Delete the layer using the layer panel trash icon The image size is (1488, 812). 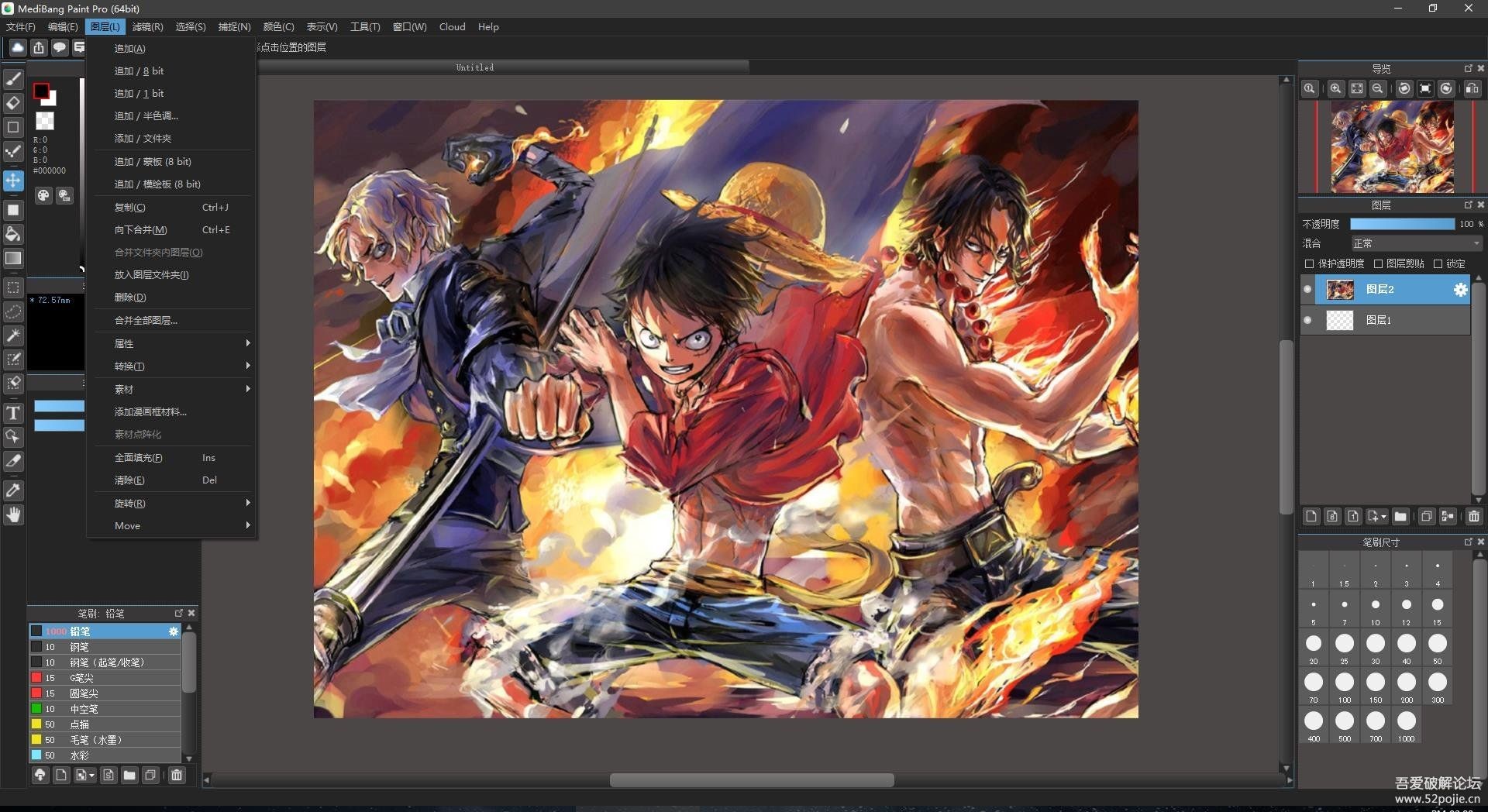tap(1473, 517)
